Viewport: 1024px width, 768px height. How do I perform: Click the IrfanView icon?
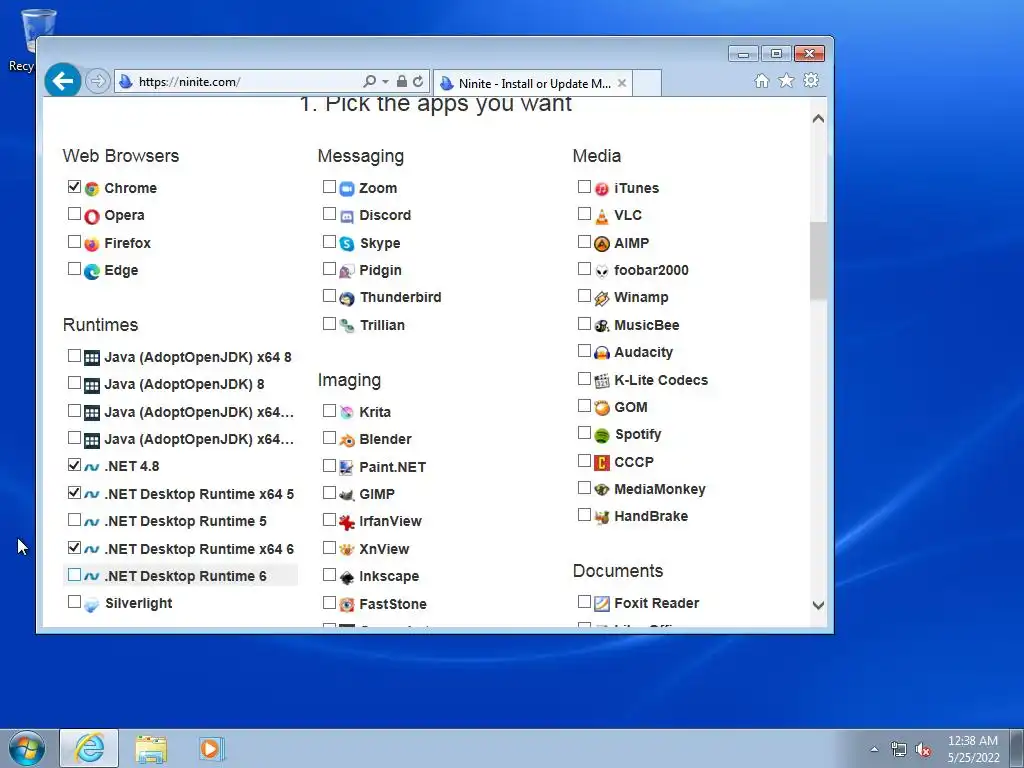pyautogui.click(x=347, y=522)
